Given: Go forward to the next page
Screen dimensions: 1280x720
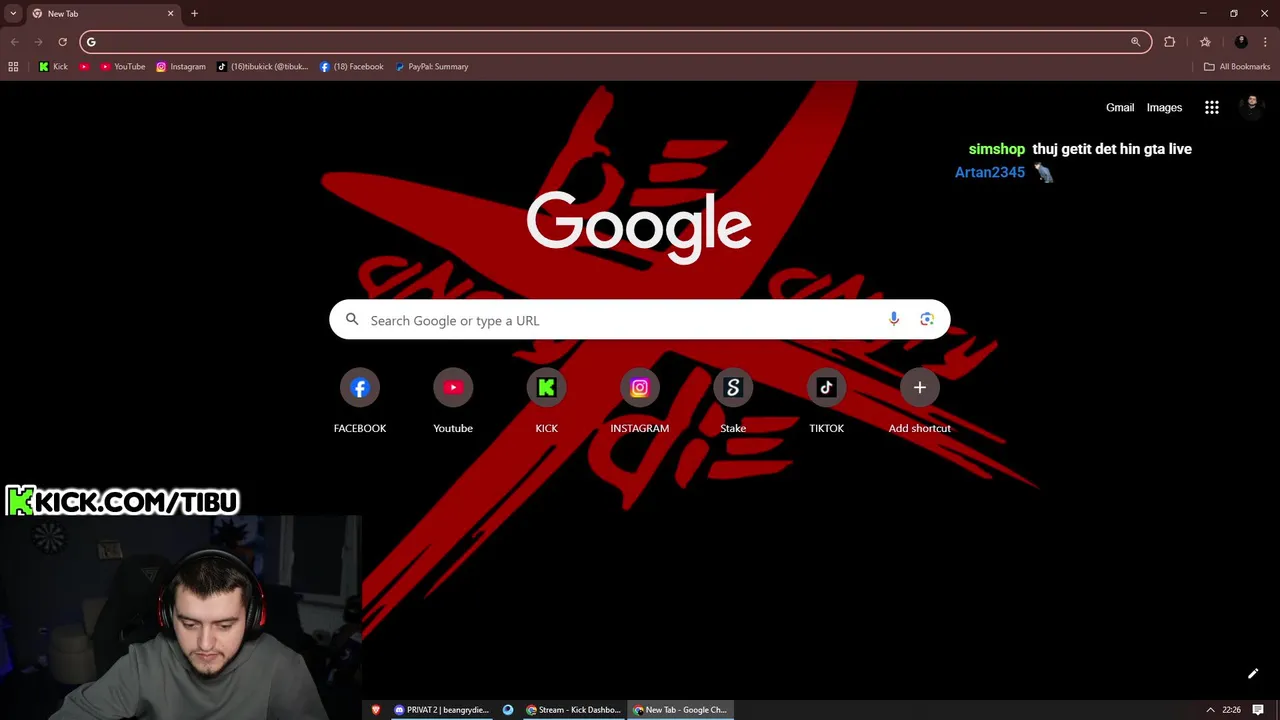Looking at the screenshot, I should (x=38, y=42).
